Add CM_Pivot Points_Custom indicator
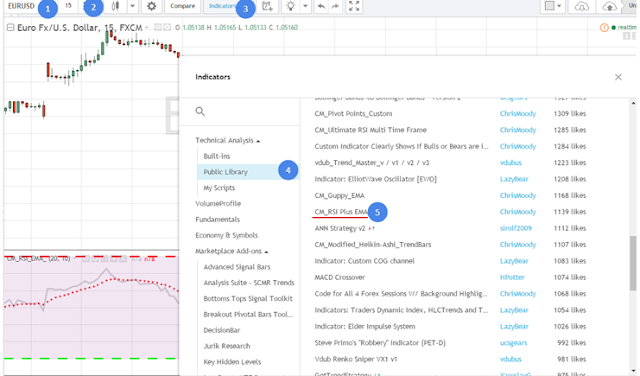This screenshot has width=640, height=376. [353, 113]
